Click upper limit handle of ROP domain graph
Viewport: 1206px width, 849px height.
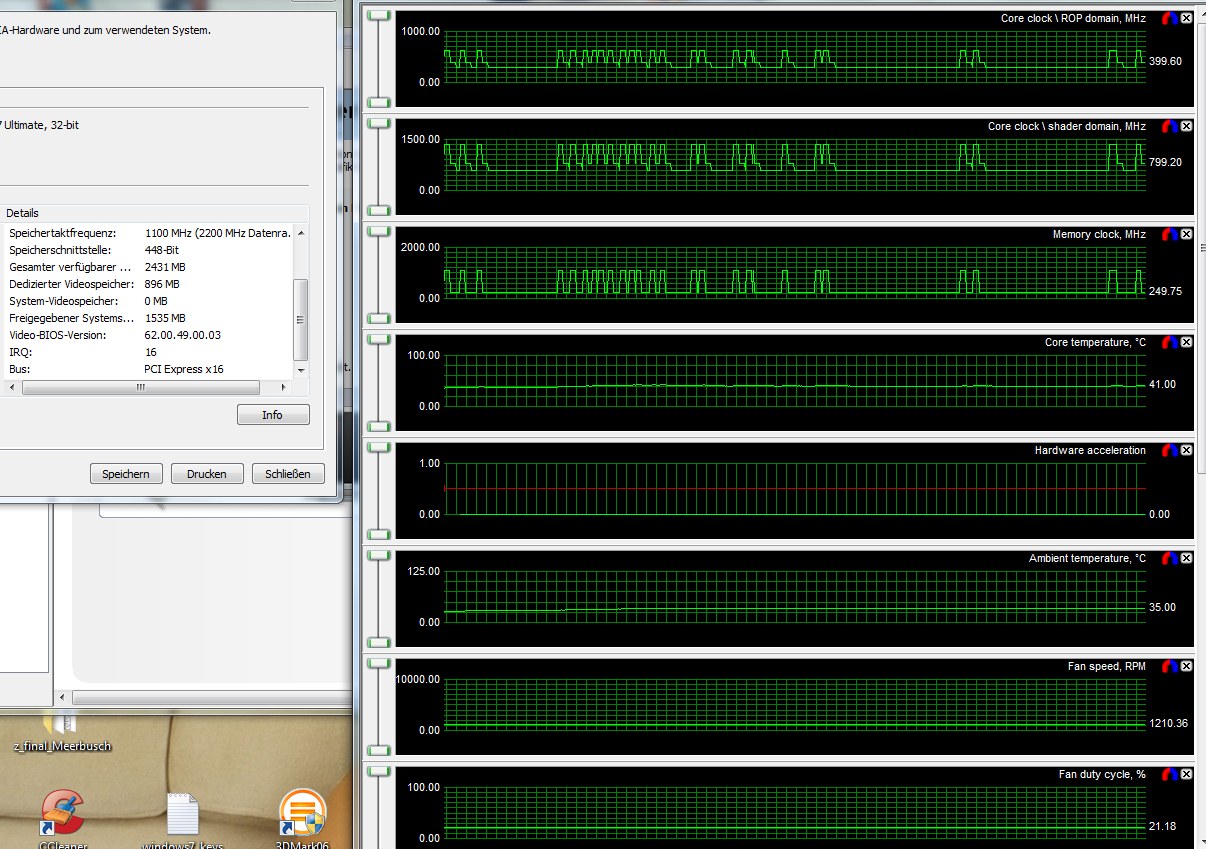tap(378, 15)
